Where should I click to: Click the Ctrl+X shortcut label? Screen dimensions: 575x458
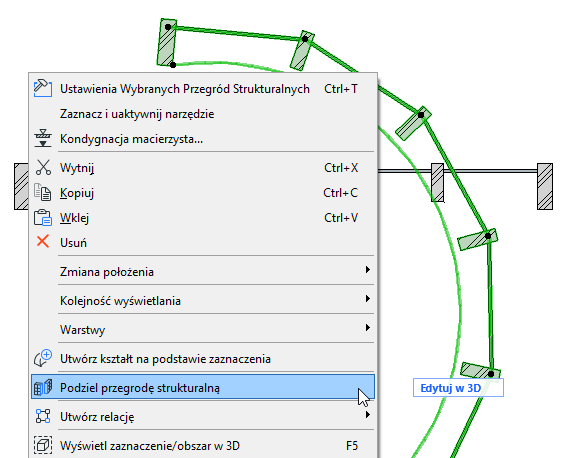(x=341, y=168)
